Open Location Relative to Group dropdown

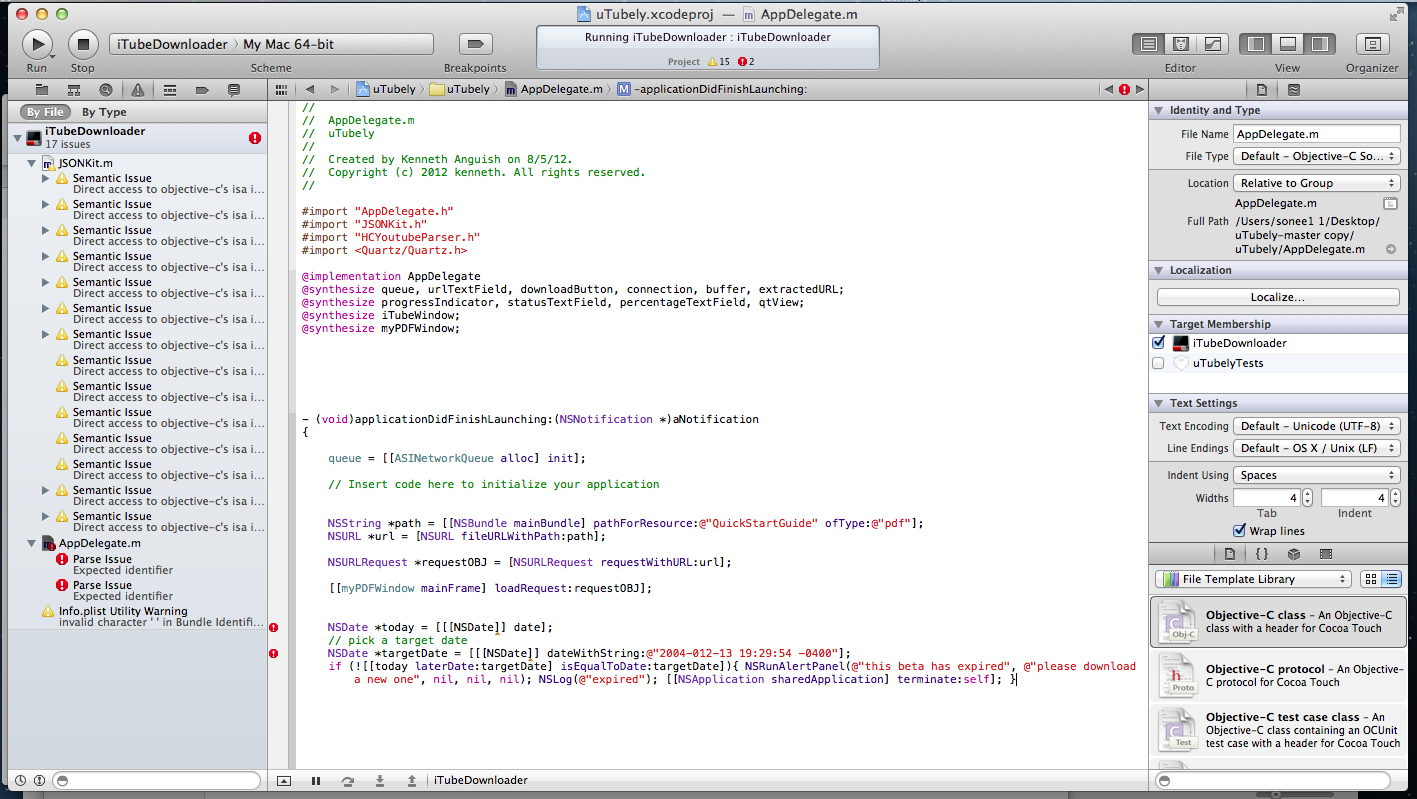tap(1317, 183)
